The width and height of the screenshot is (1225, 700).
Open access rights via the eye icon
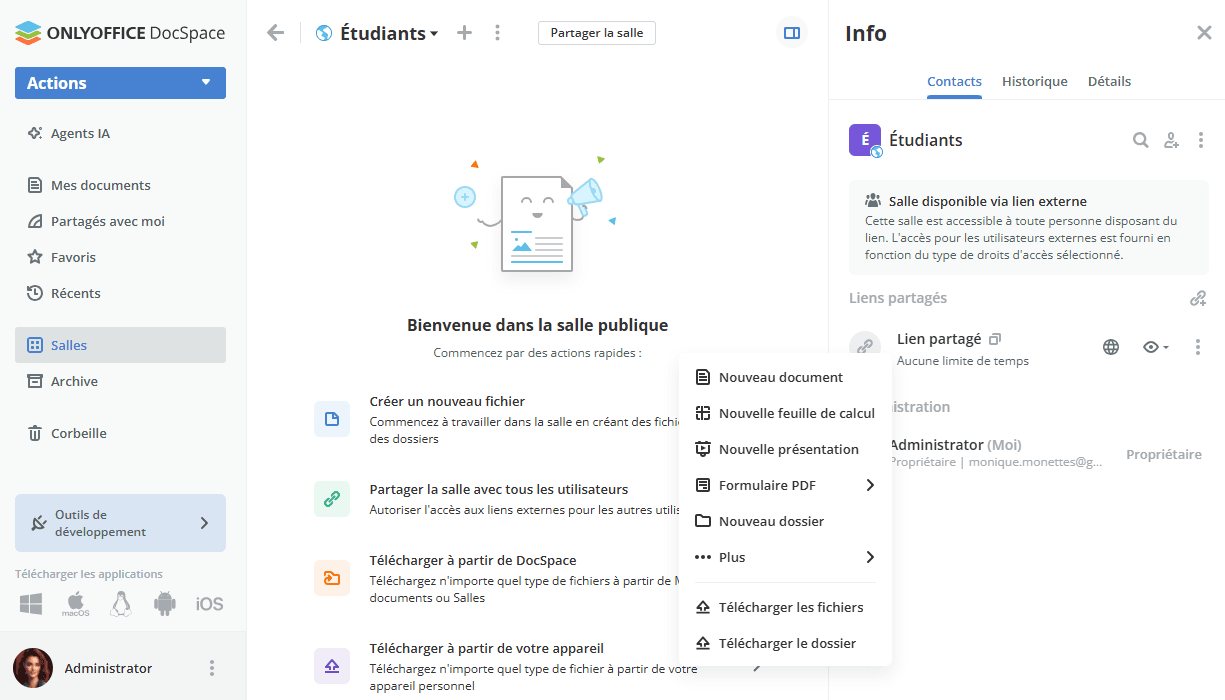(x=1154, y=346)
